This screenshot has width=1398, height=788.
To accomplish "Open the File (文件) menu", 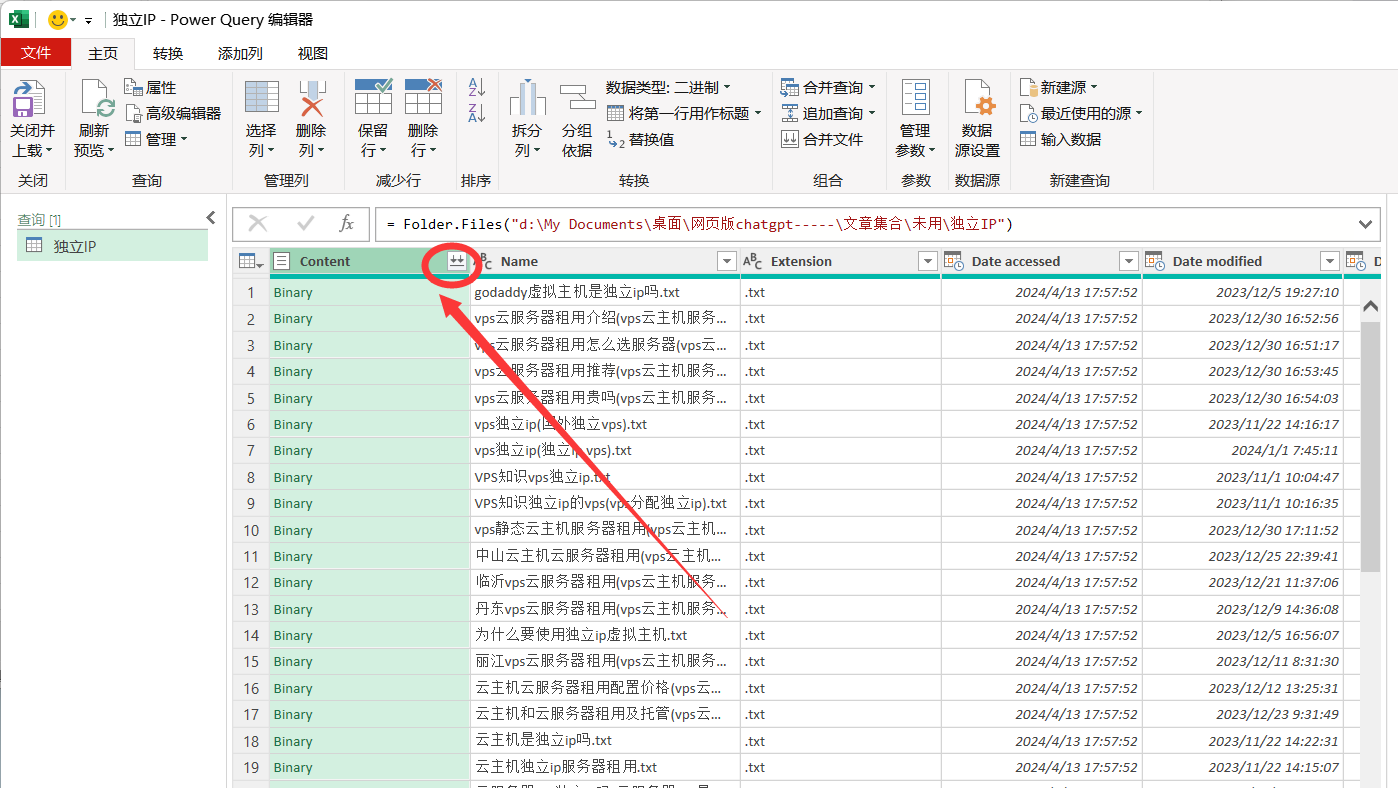I will pos(36,53).
